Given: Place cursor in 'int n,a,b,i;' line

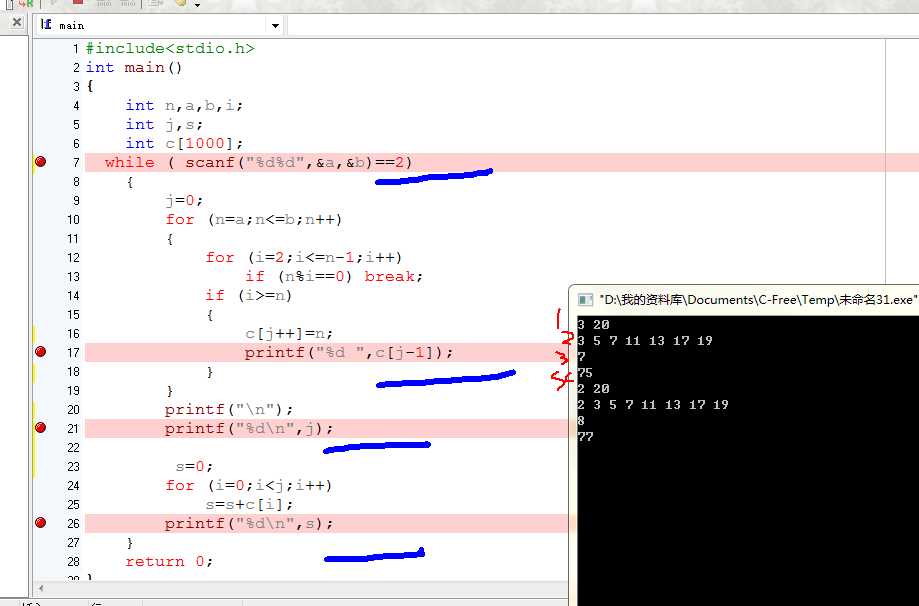Looking at the screenshot, I should coord(184,105).
